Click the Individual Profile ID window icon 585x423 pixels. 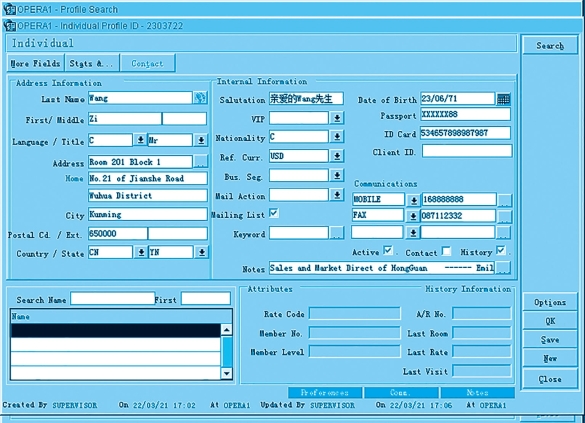tap(10, 26)
